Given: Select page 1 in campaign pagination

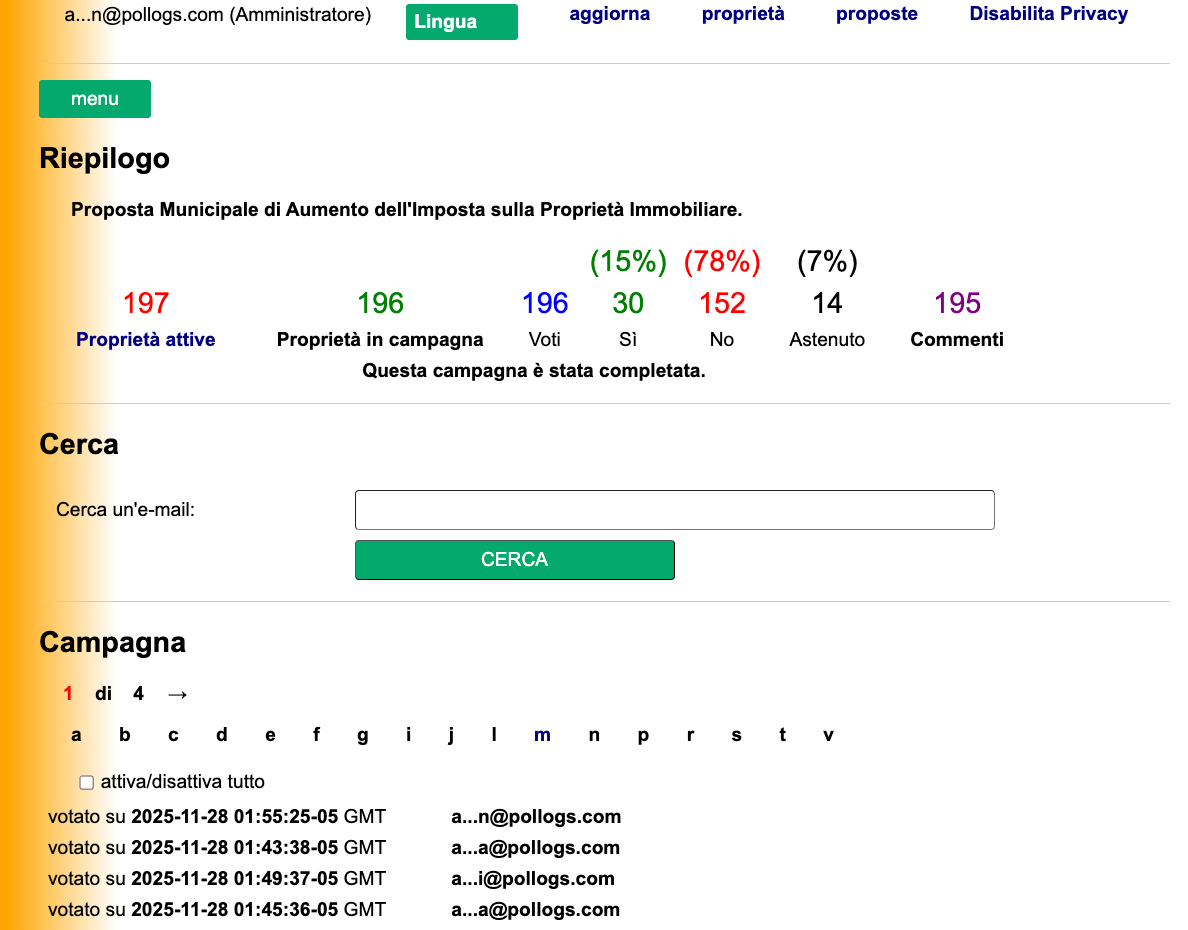Looking at the screenshot, I should tap(67, 692).
